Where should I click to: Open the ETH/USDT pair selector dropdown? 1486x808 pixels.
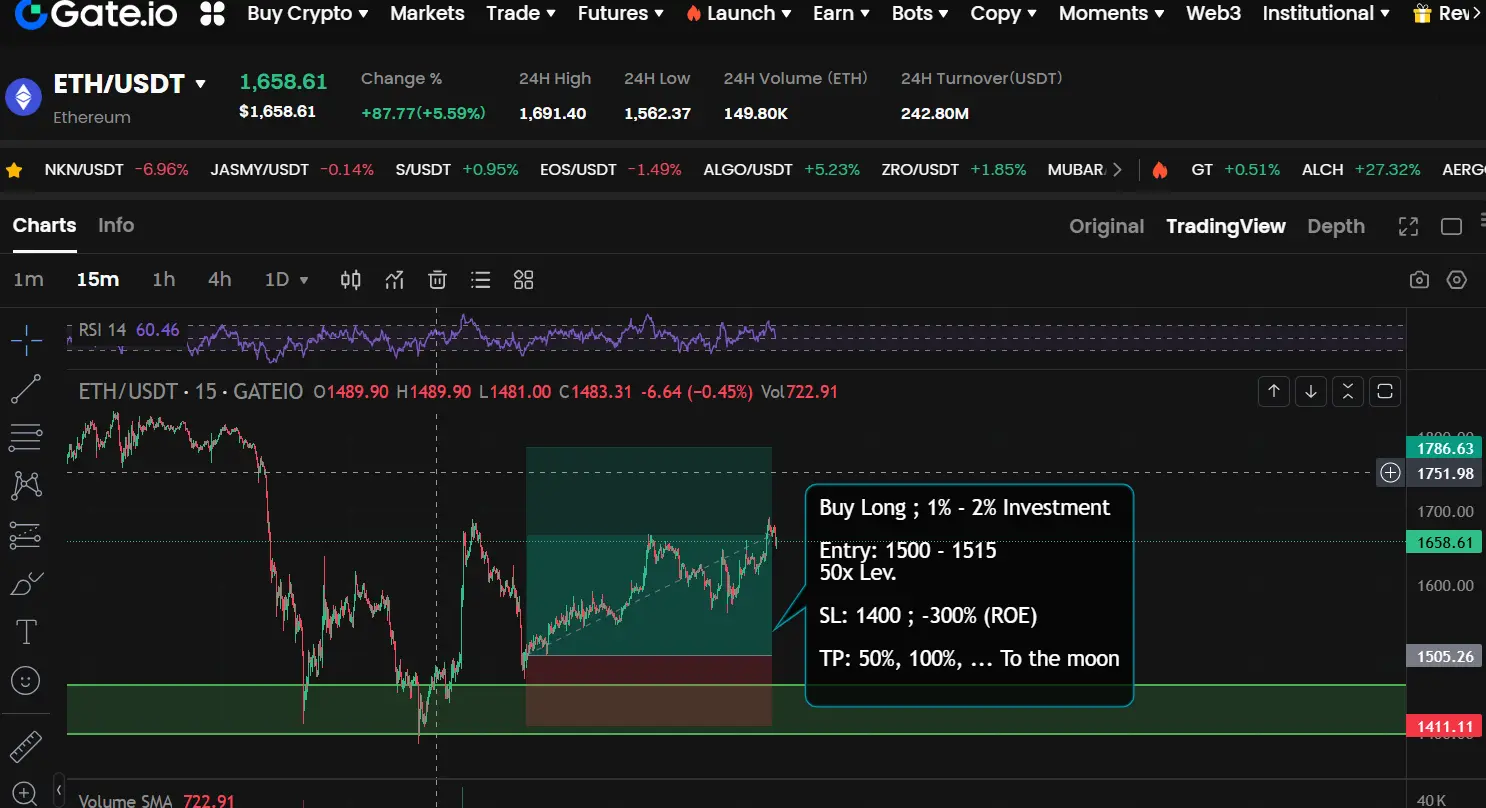coord(200,84)
